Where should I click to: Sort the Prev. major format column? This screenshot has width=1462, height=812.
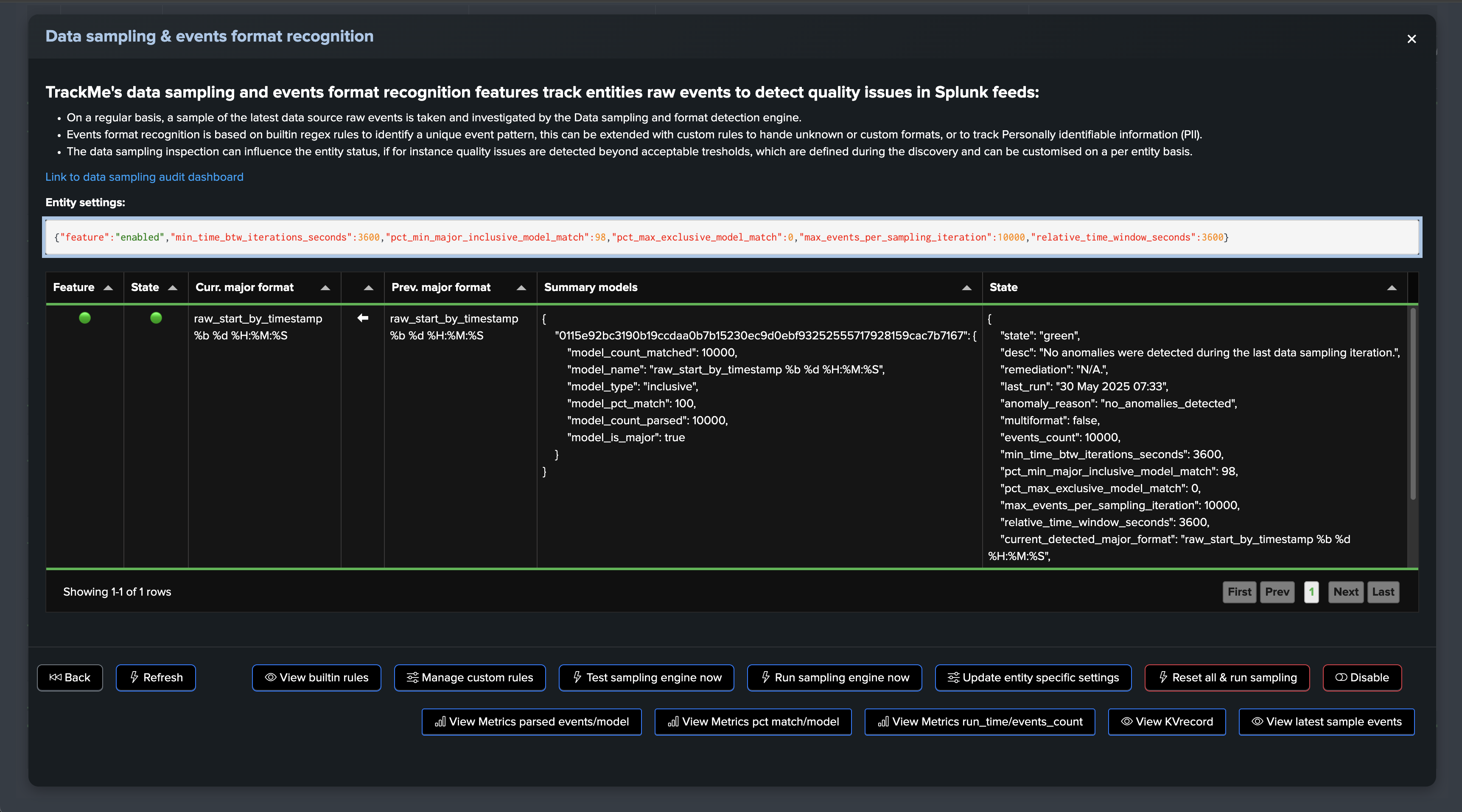[521, 288]
